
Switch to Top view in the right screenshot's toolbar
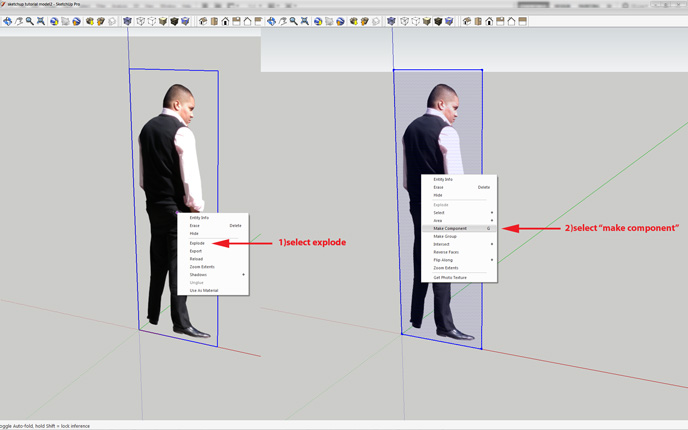478,21
